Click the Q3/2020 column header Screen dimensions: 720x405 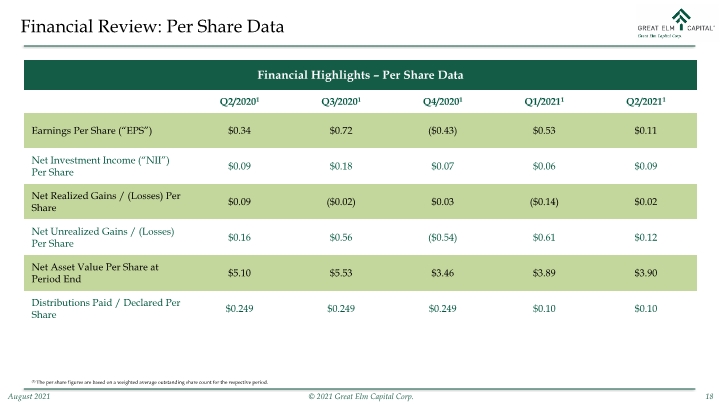(x=341, y=101)
